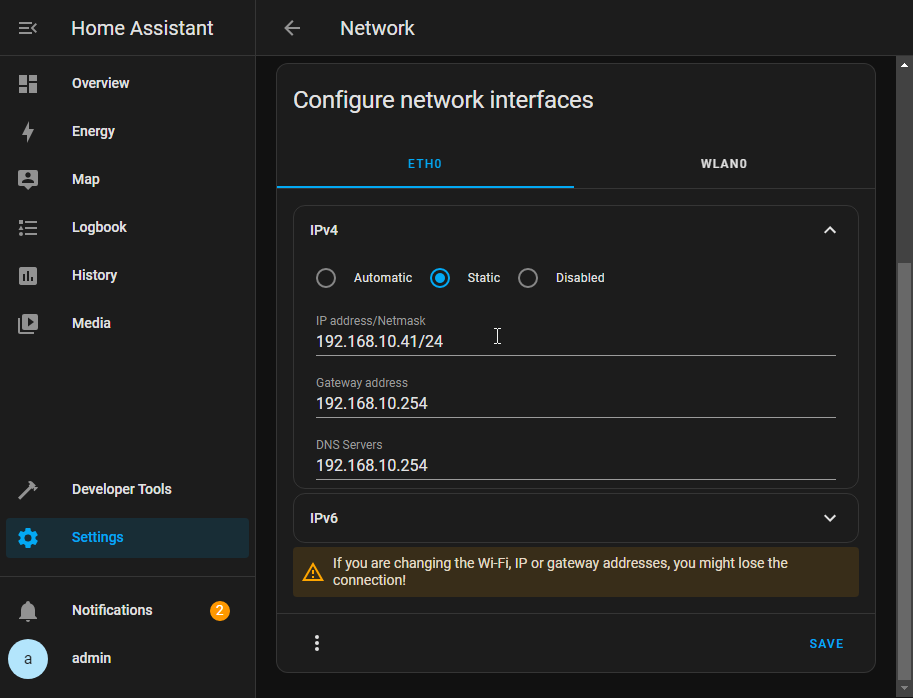Collapse the sidebar using the menu icon
This screenshot has width=913, height=698.
28,28
